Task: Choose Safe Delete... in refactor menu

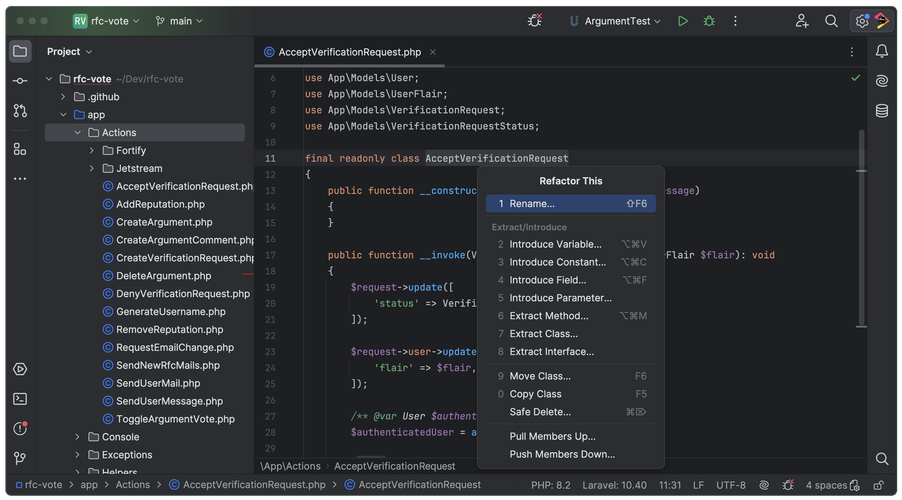Action: point(571,412)
